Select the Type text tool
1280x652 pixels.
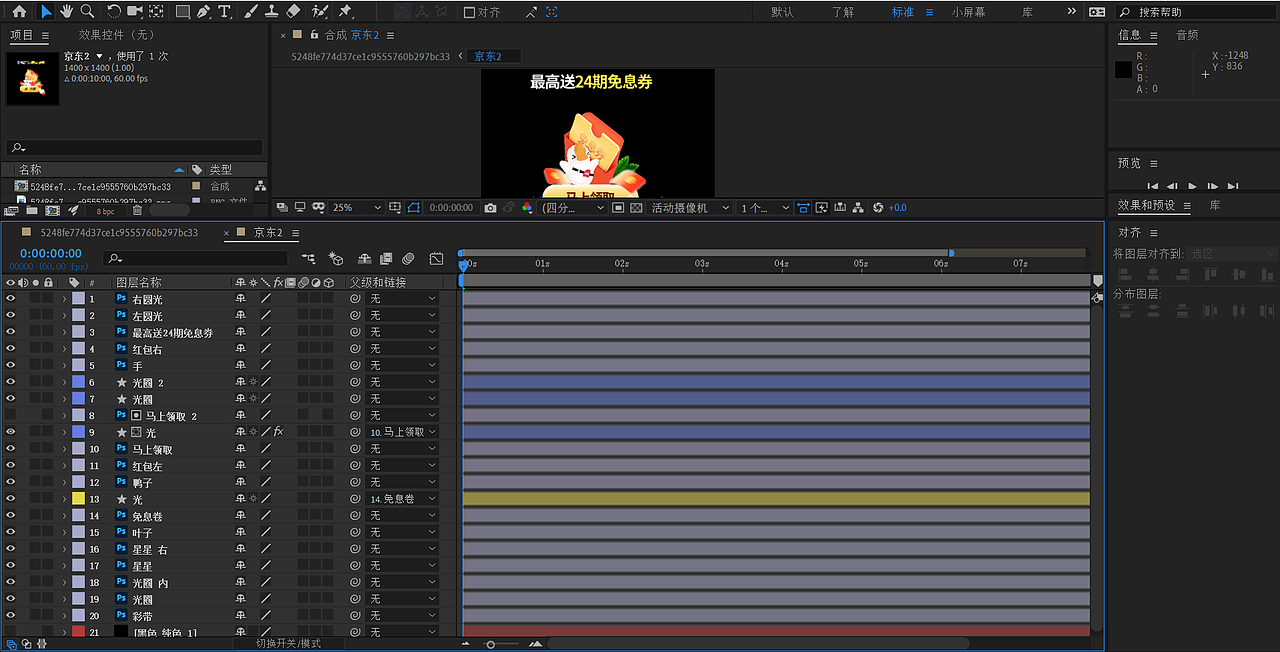[224, 12]
